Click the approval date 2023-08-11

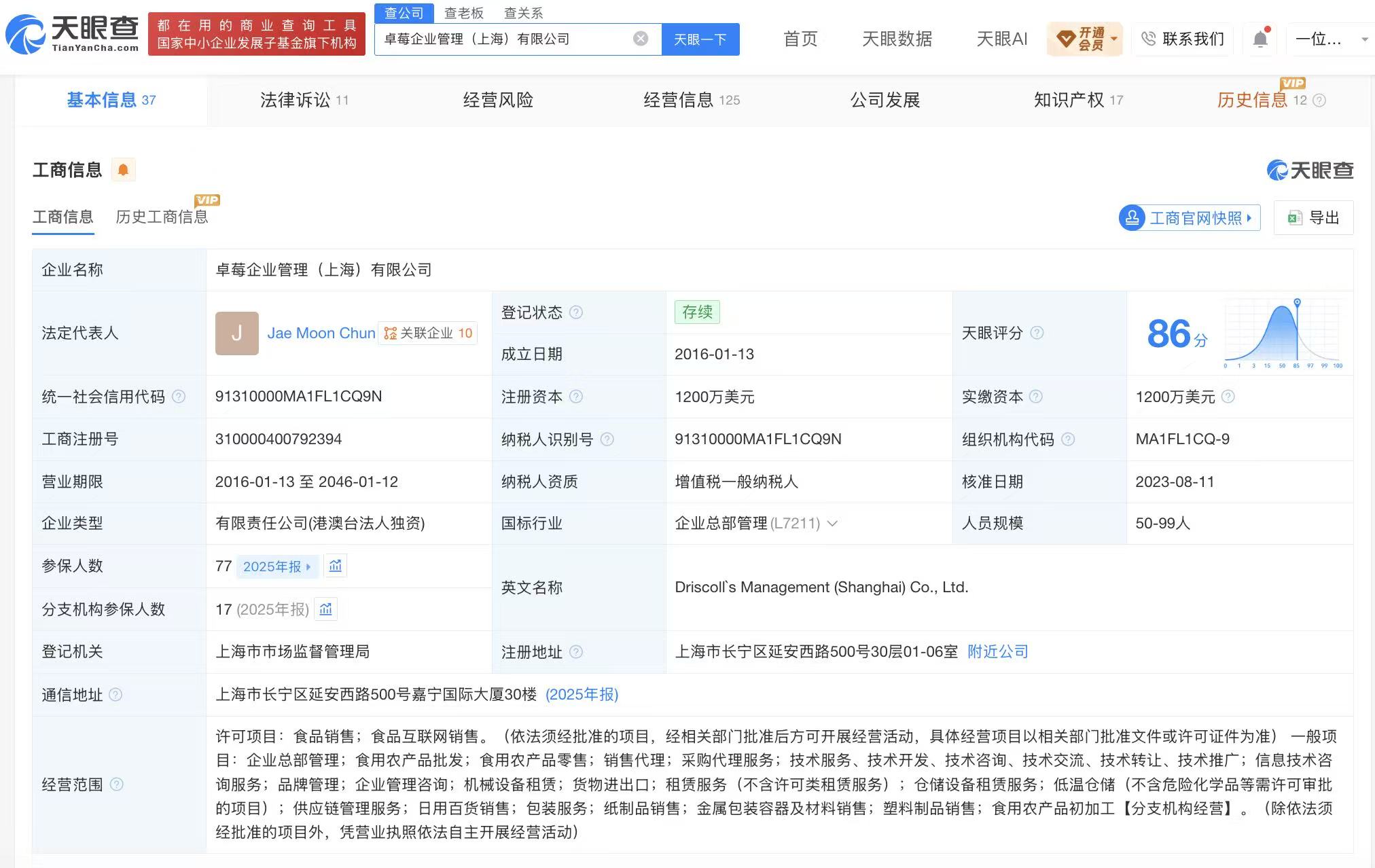[1175, 482]
